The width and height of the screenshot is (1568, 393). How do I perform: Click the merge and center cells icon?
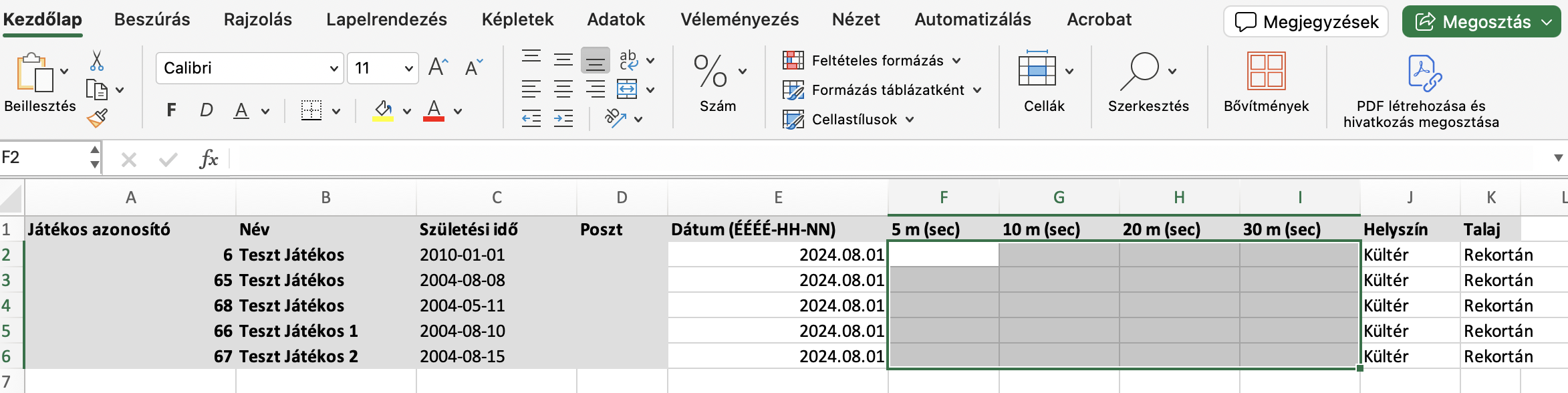[627, 89]
